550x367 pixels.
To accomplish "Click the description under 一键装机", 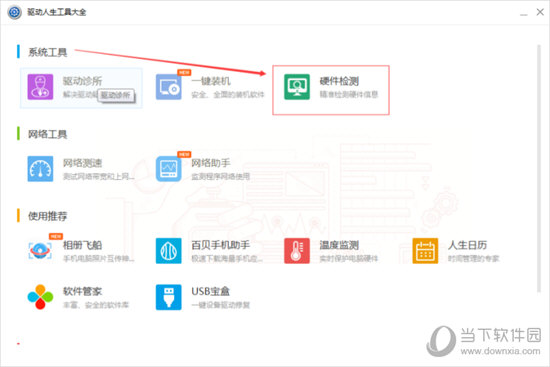I will pos(228,94).
